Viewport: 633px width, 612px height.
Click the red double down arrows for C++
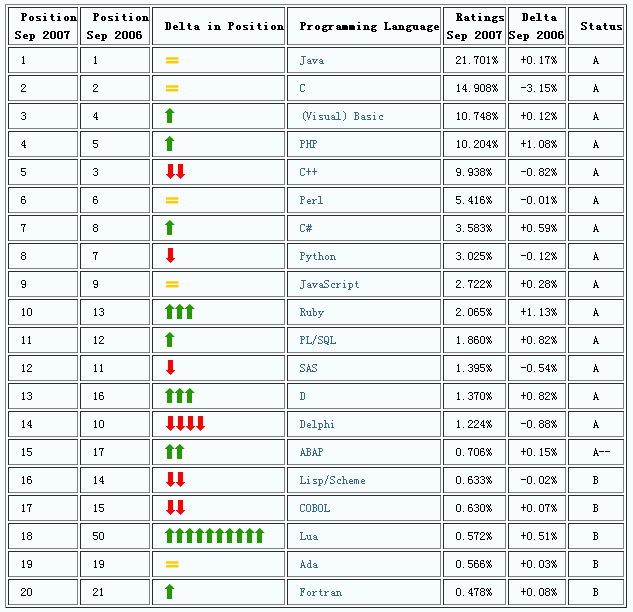pos(175,172)
